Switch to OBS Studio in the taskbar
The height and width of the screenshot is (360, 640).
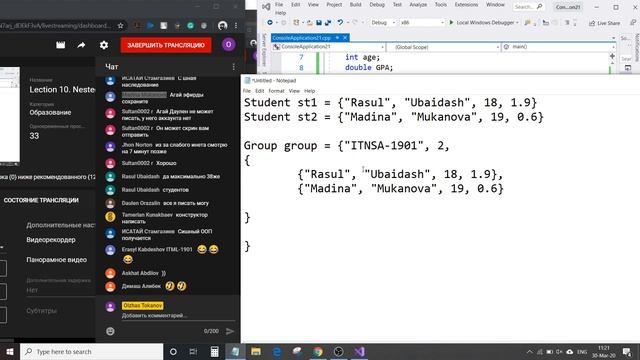(338, 351)
